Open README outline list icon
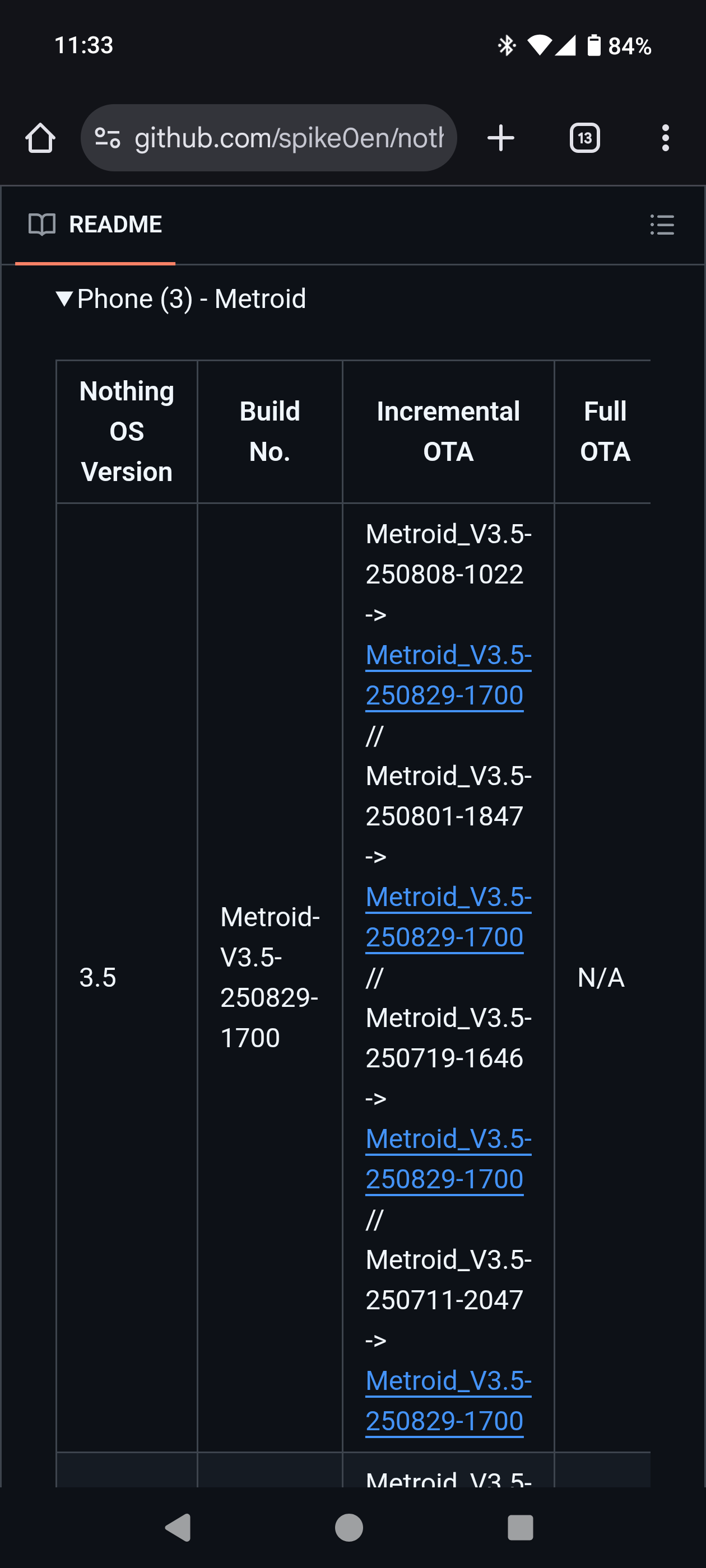 [662, 225]
